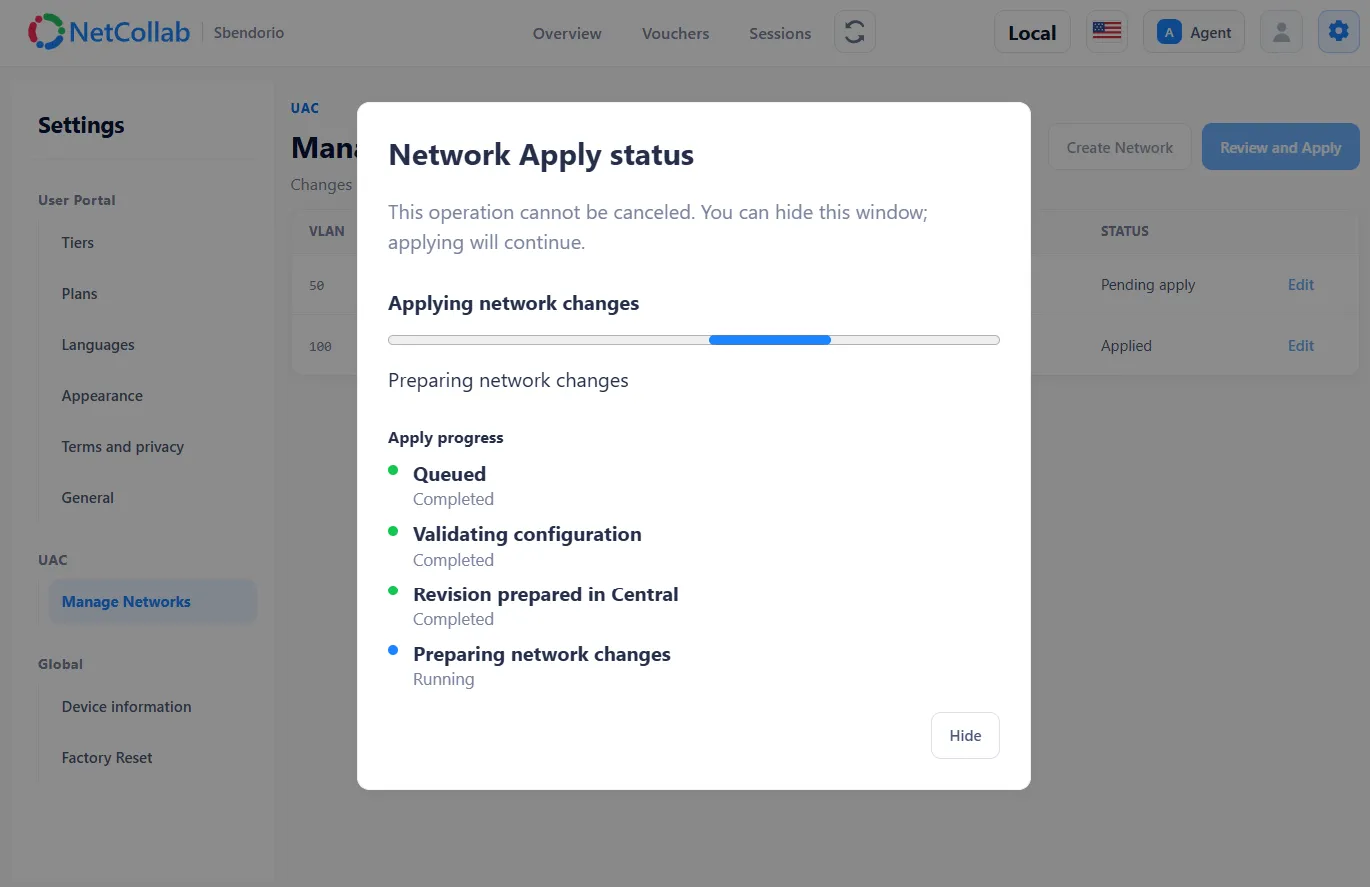The width and height of the screenshot is (1370, 887).
Task: Click the Queued step label
Action: 450,474
